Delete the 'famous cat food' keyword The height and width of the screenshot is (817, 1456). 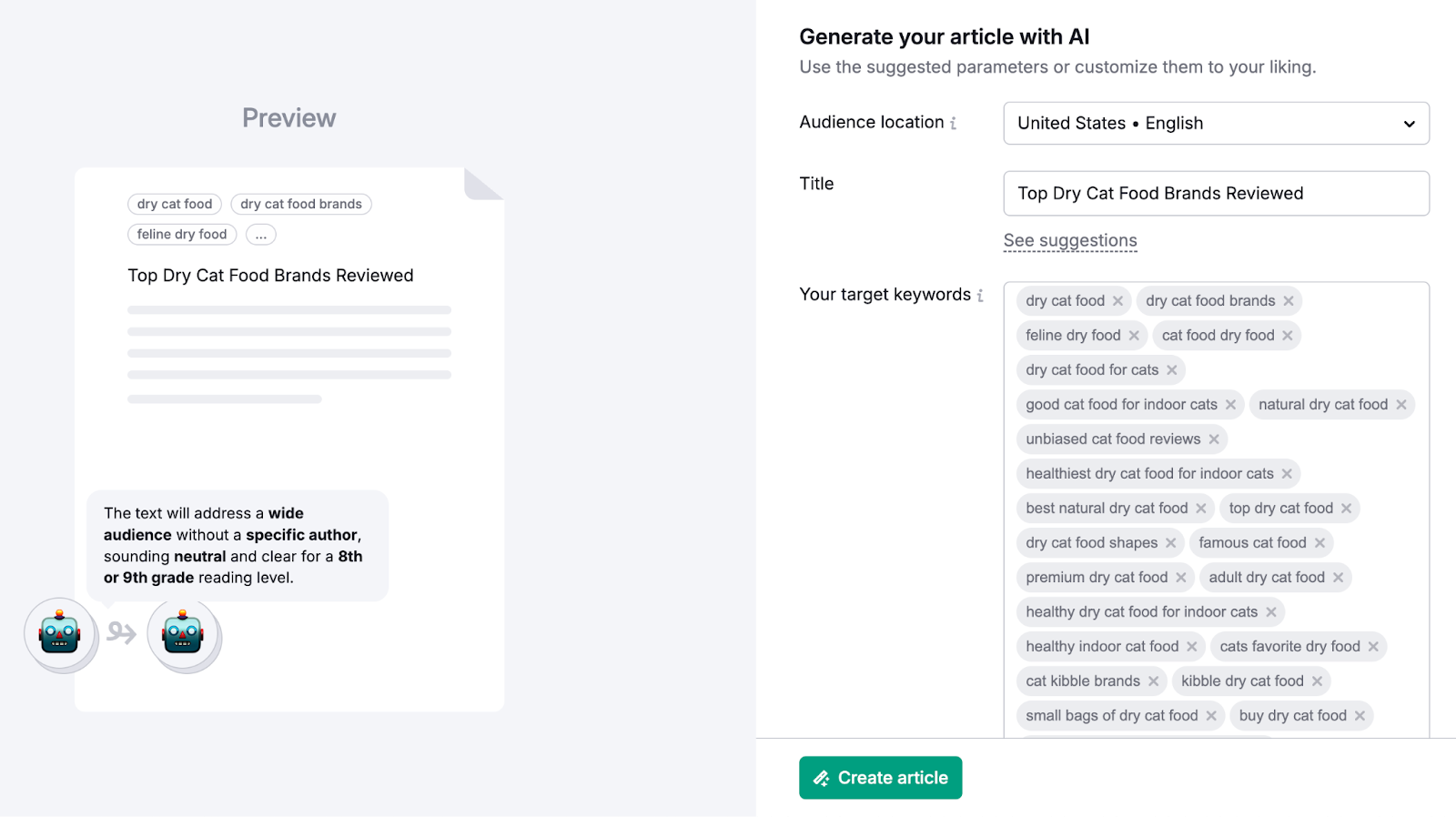point(1319,543)
